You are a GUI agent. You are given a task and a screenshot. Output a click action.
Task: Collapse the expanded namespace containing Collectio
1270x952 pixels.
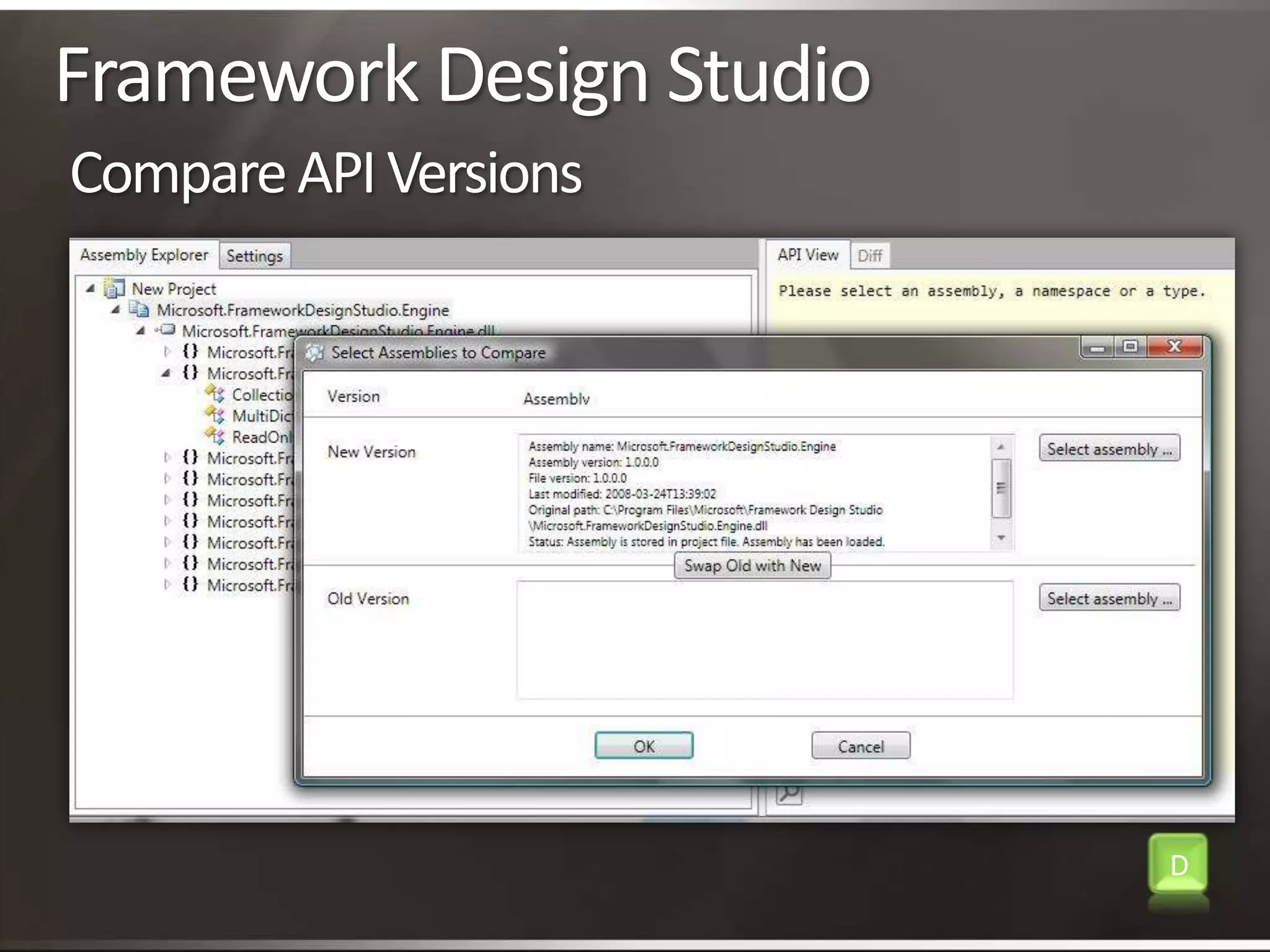tap(166, 373)
